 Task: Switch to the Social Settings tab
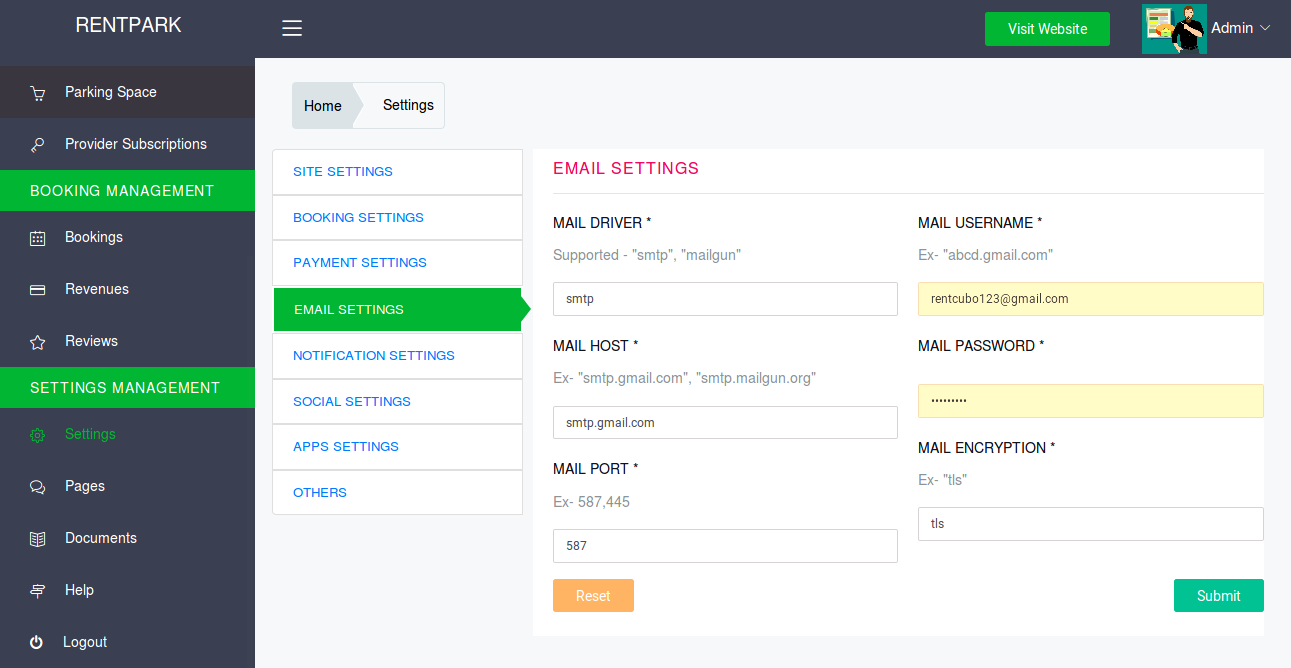pyautogui.click(x=397, y=401)
